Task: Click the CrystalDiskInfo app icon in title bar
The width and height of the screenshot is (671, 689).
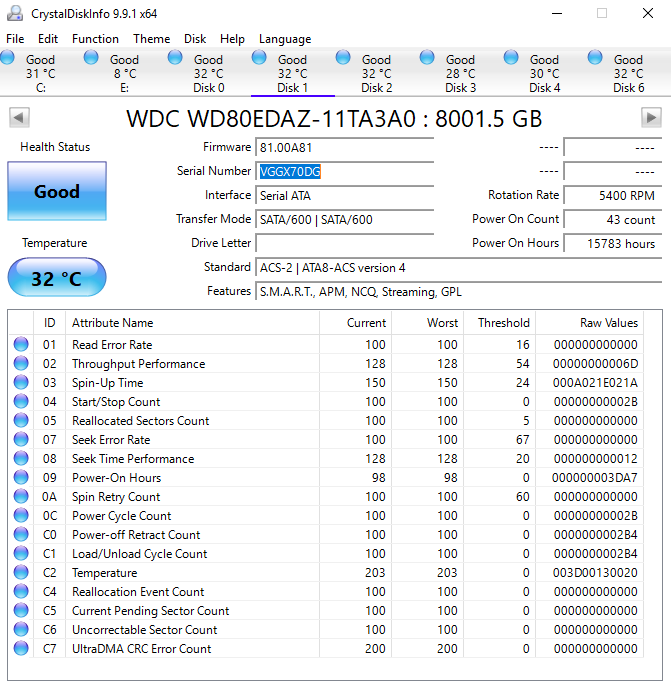Action: 15,13
